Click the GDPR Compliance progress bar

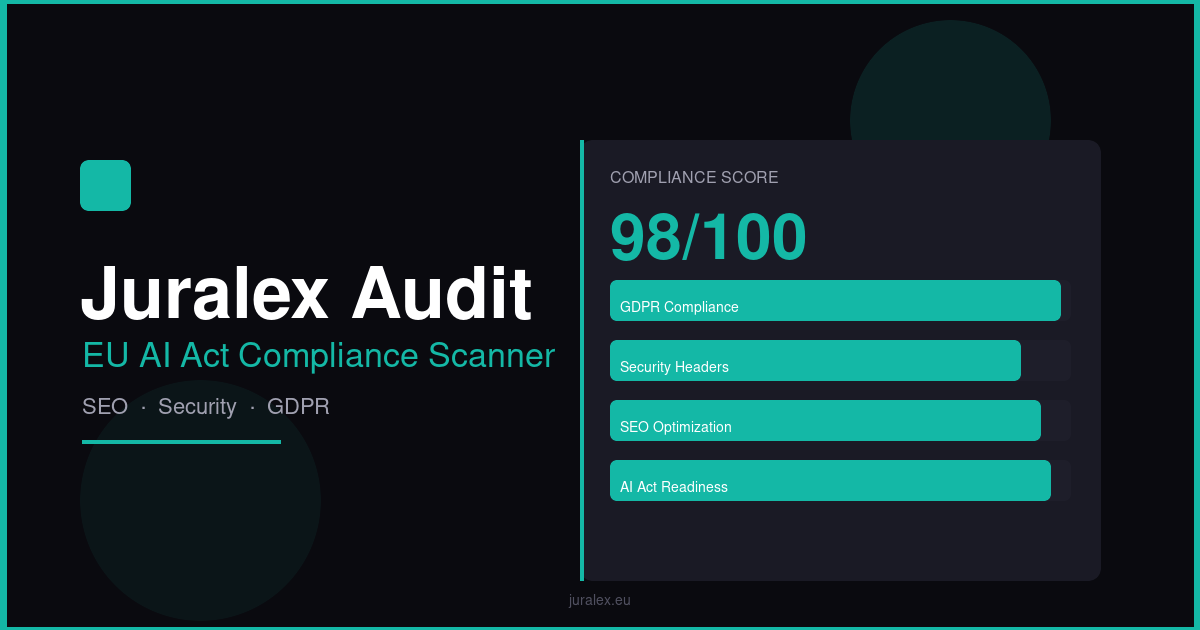(x=835, y=300)
